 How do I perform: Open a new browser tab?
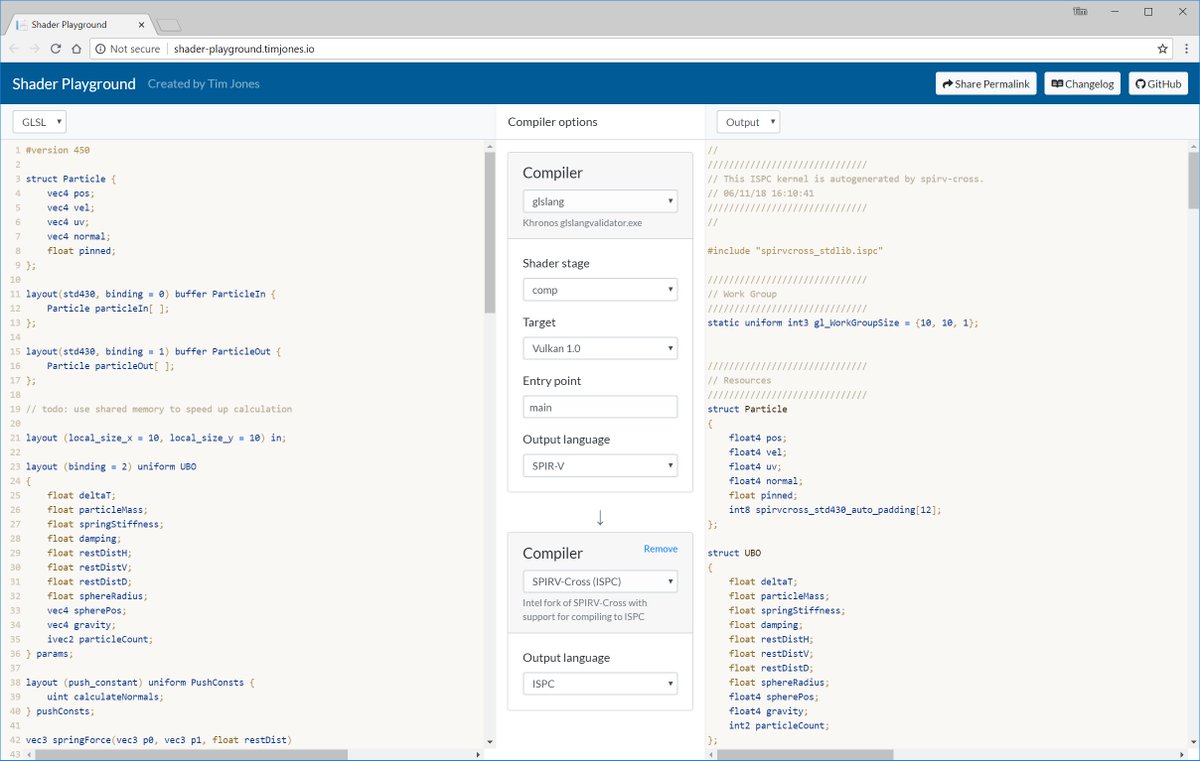tap(169, 25)
